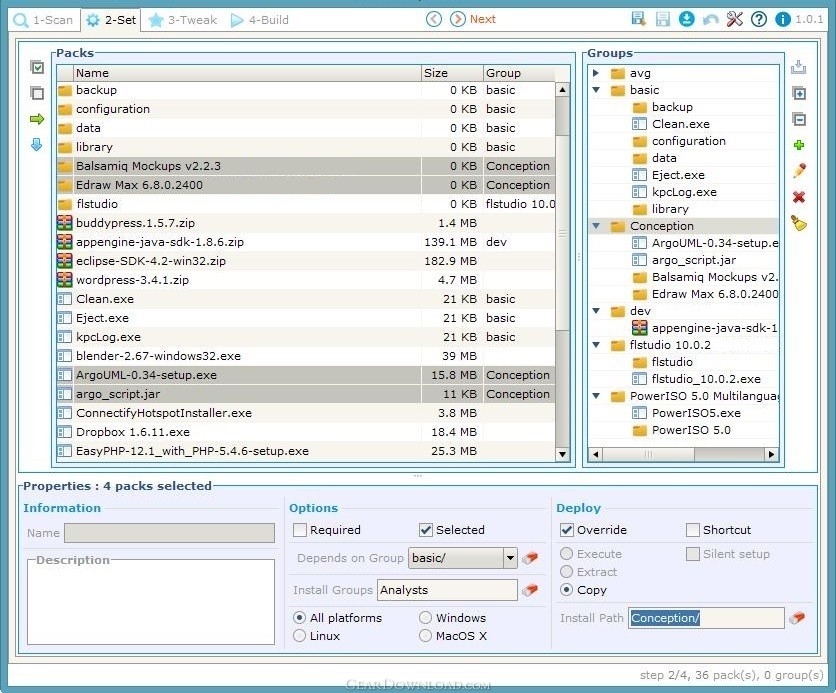Open settings with the wrench tools icon
This screenshot has width=836, height=693.
tap(735, 19)
